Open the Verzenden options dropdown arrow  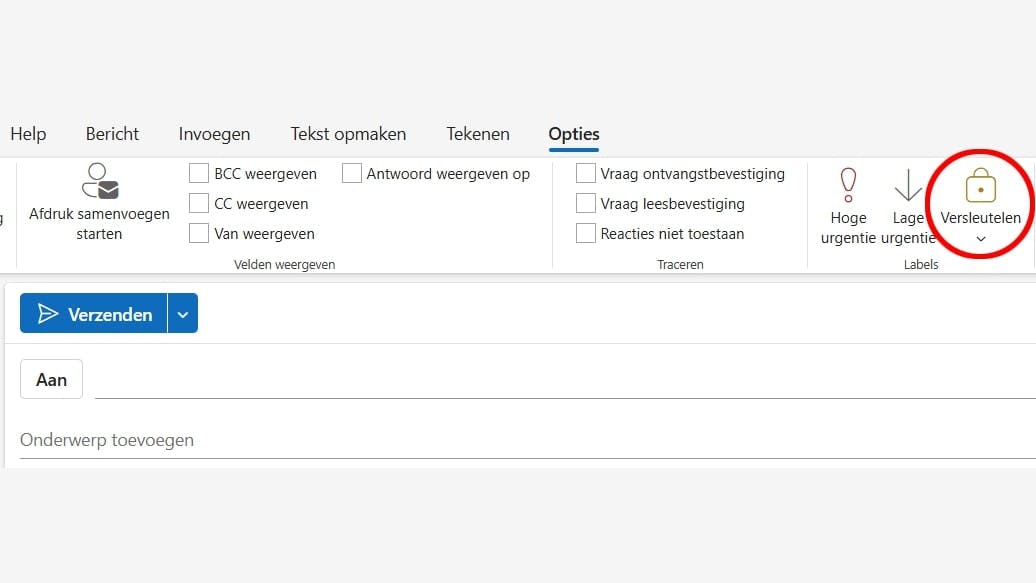183,314
